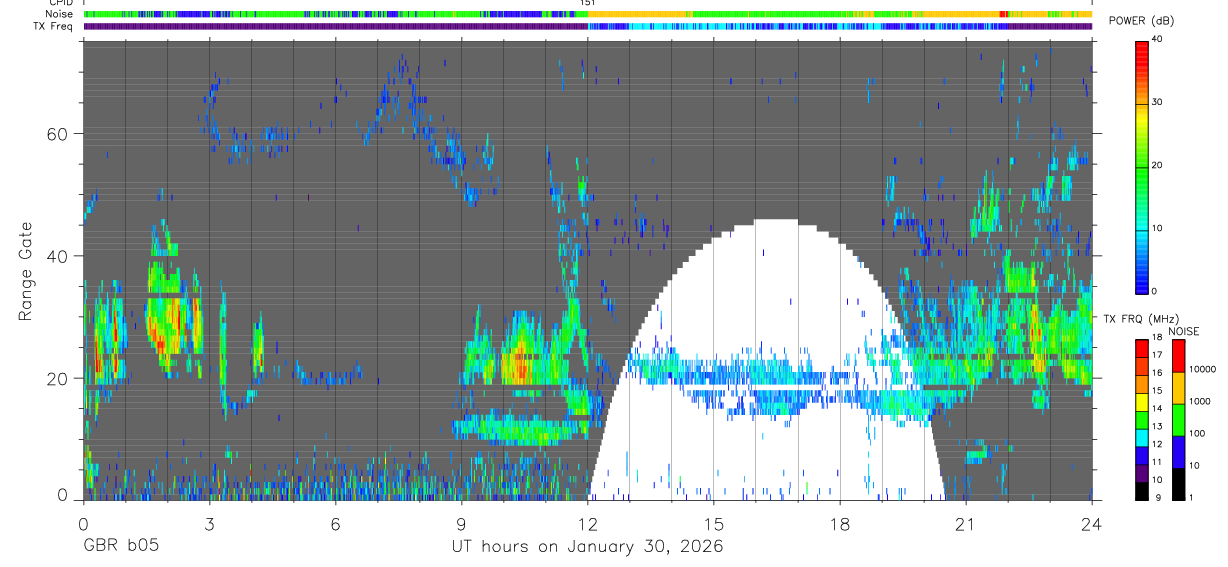Click the 30 tick on the power colorbar
Image resolution: width=1228 pixels, height=567 pixels.
[1159, 103]
